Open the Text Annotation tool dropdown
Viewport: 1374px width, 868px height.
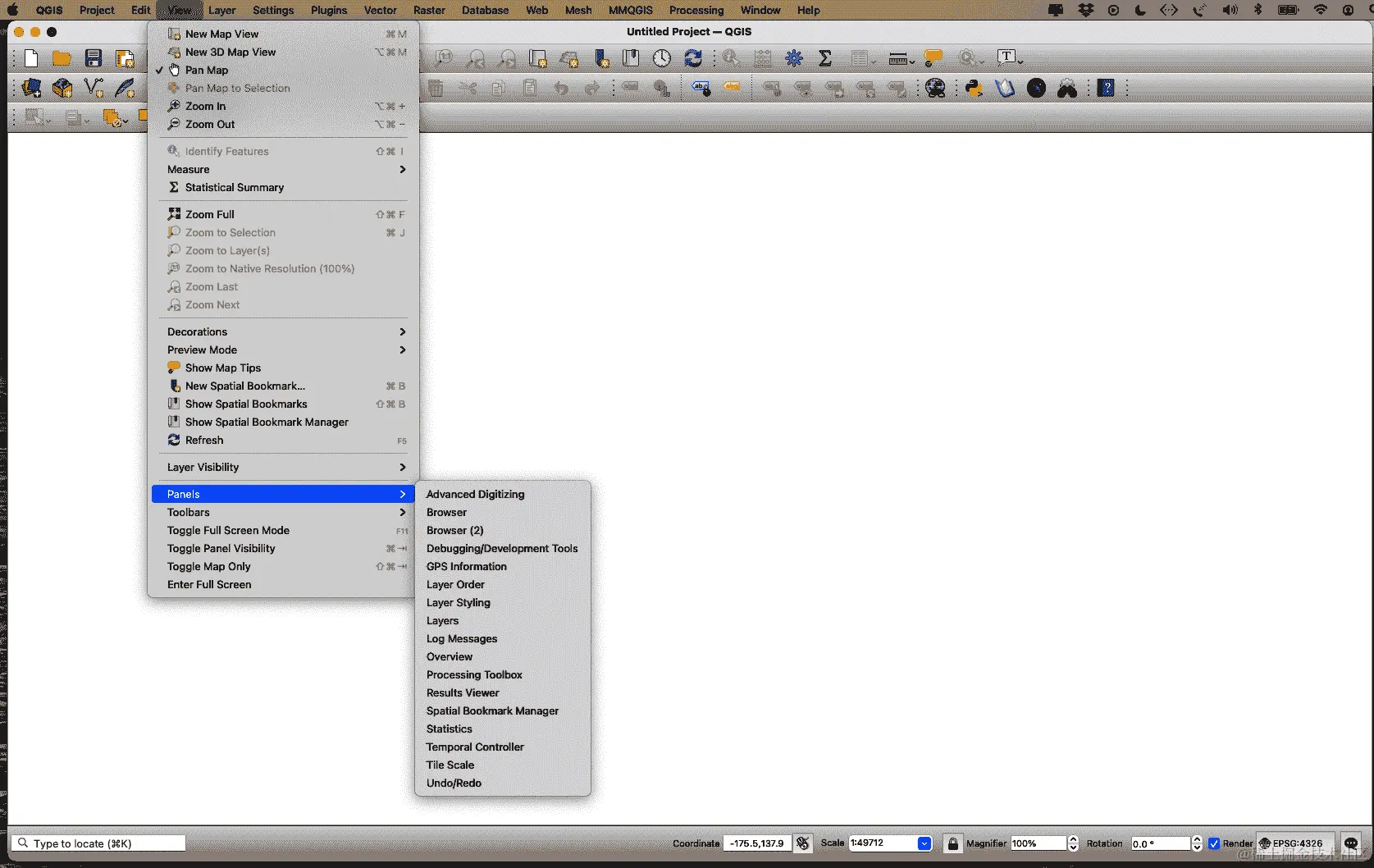[x=1020, y=62]
